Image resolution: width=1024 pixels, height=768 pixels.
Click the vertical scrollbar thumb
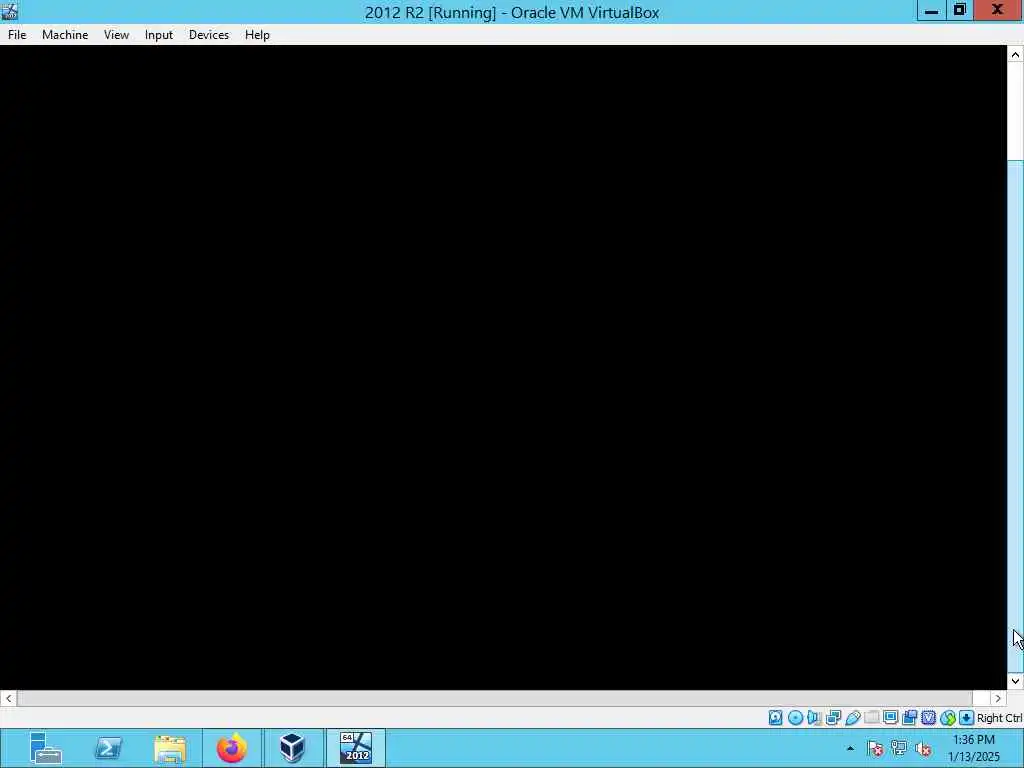[1015, 415]
